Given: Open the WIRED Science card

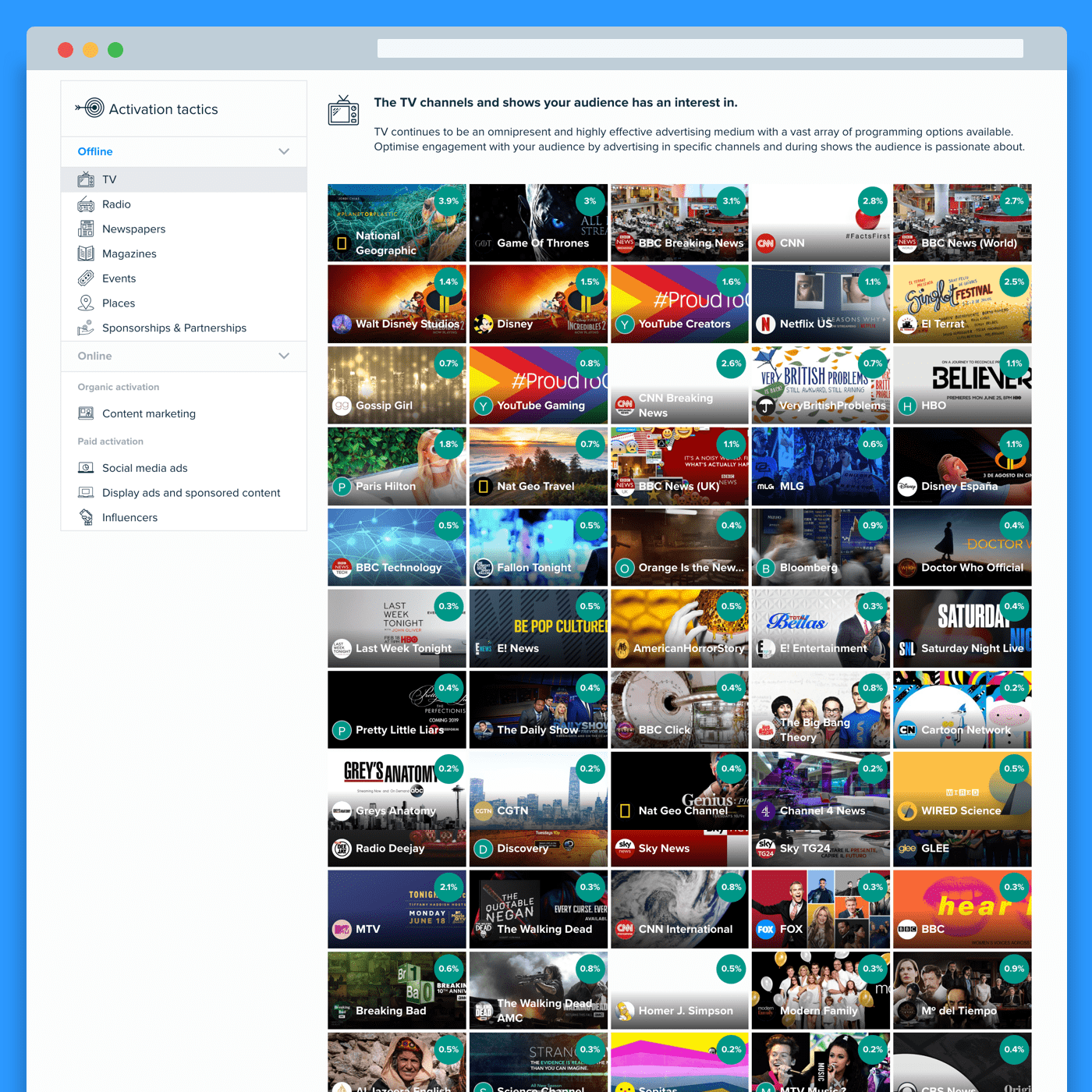Looking at the screenshot, I should [x=963, y=789].
